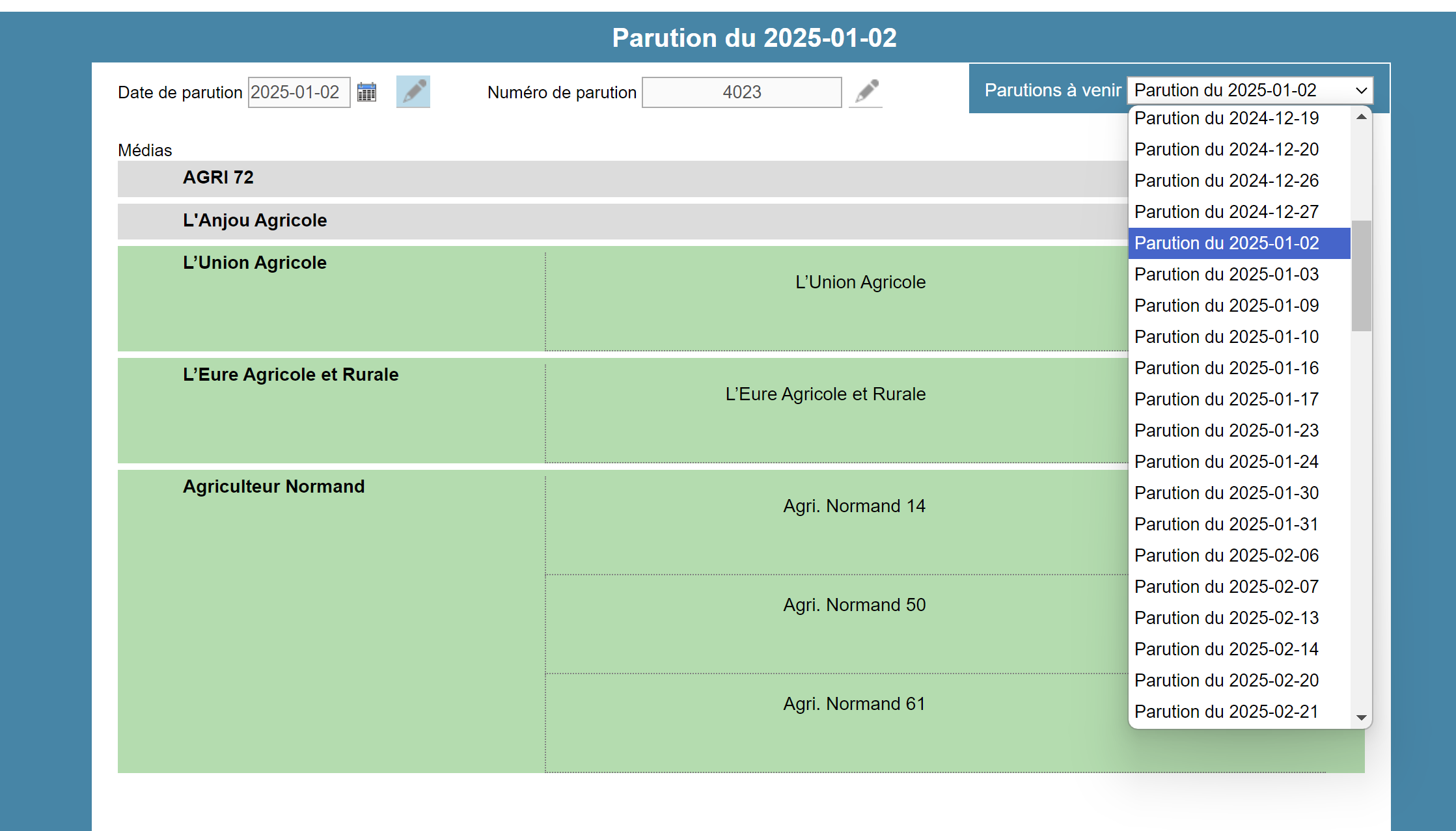Choose Parution du 2025-01-03 from list

coord(1226,275)
